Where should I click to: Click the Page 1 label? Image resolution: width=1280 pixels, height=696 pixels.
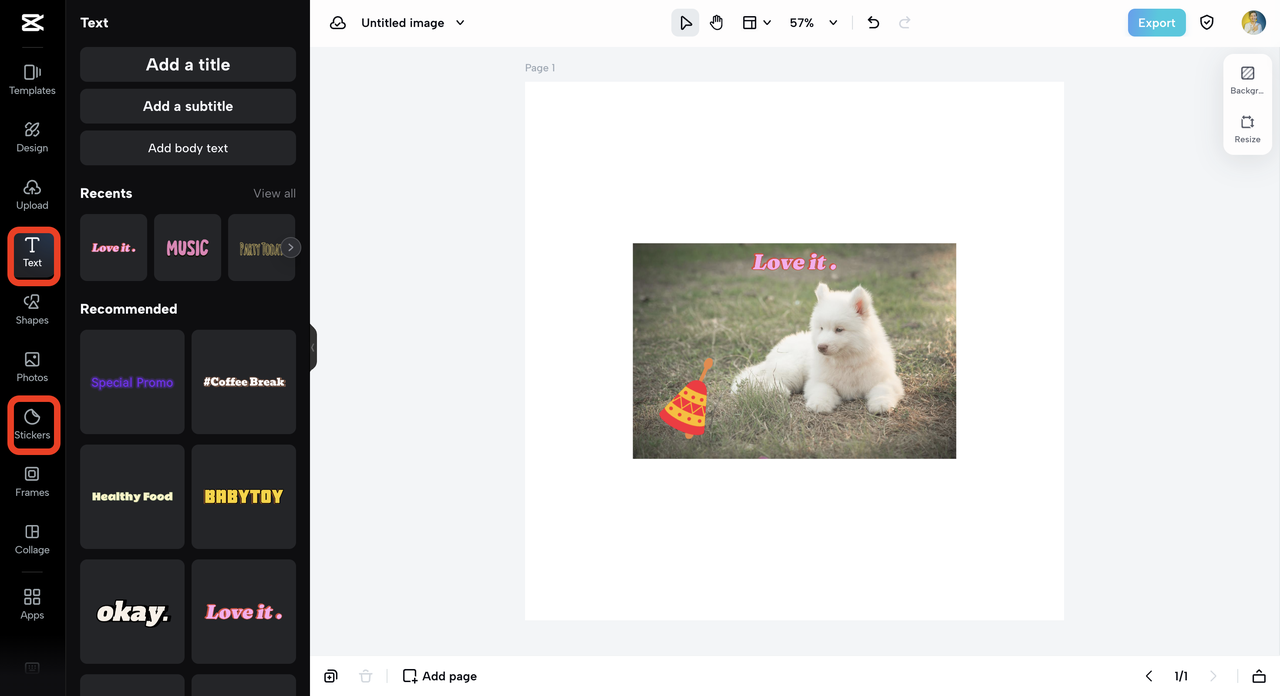[540, 68]
